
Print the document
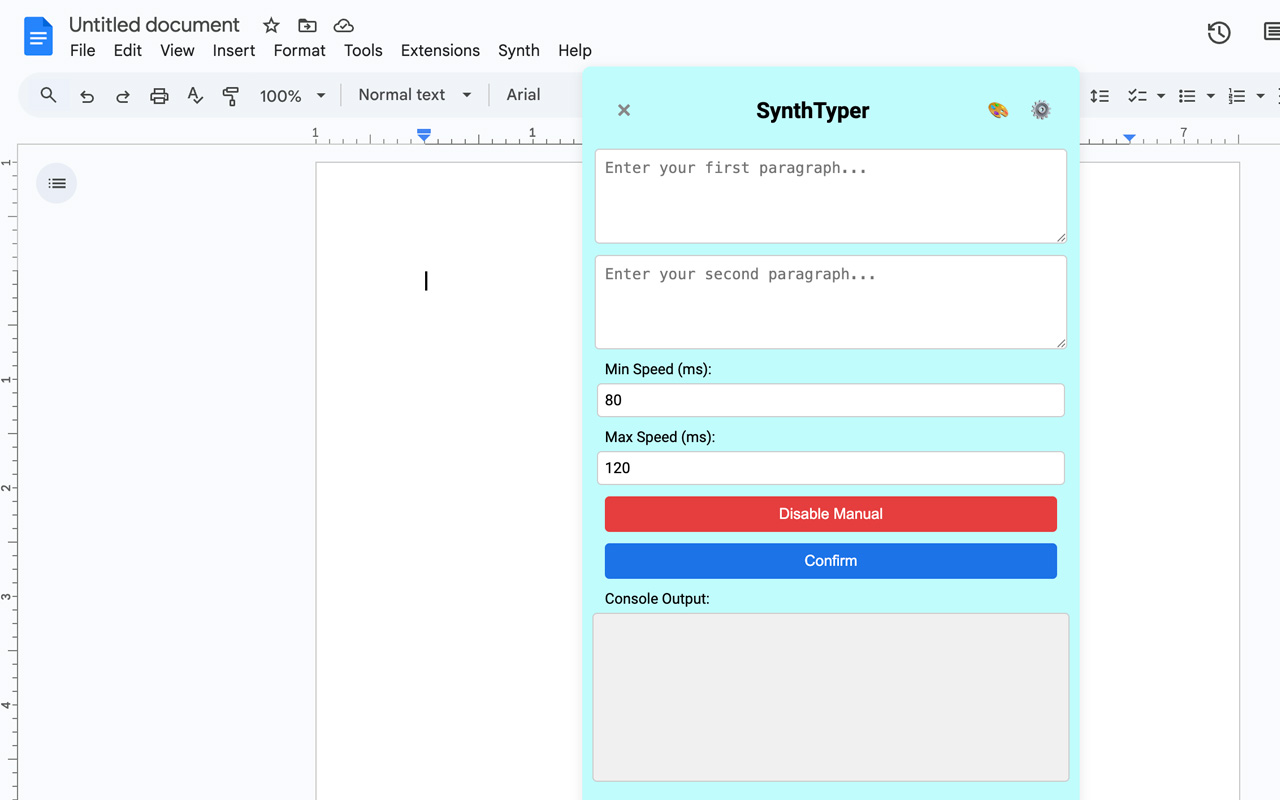(159, 95)
